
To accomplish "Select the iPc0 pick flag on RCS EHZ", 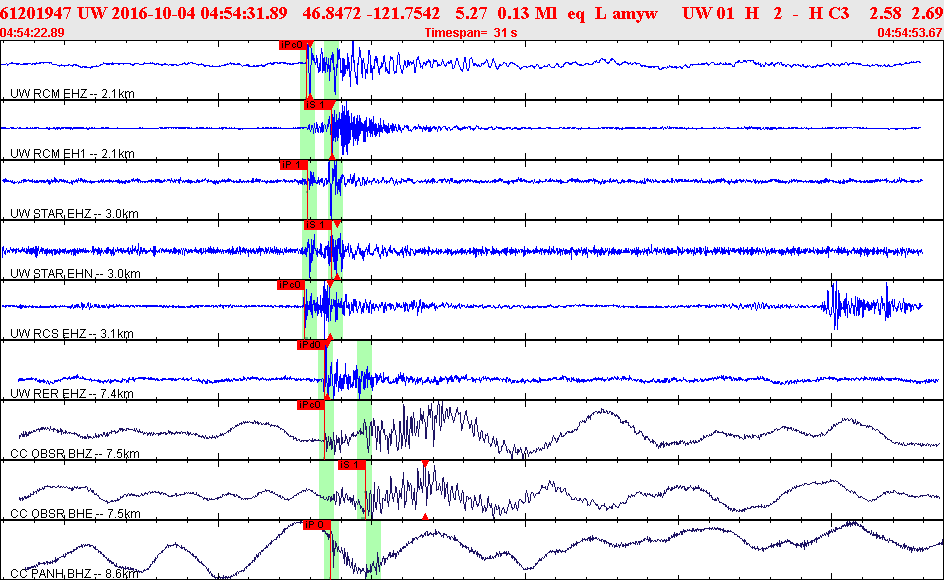I will 291,285.
